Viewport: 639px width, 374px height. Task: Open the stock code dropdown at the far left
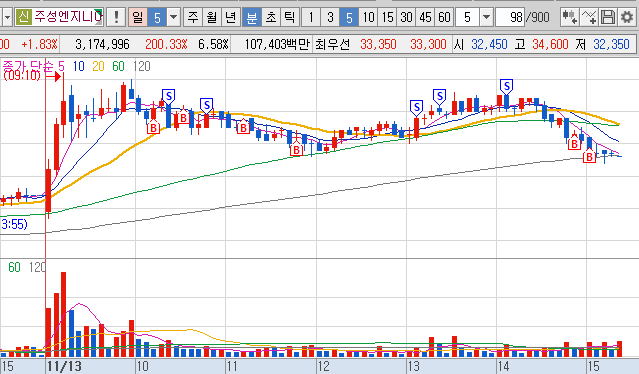coord(7,18)
